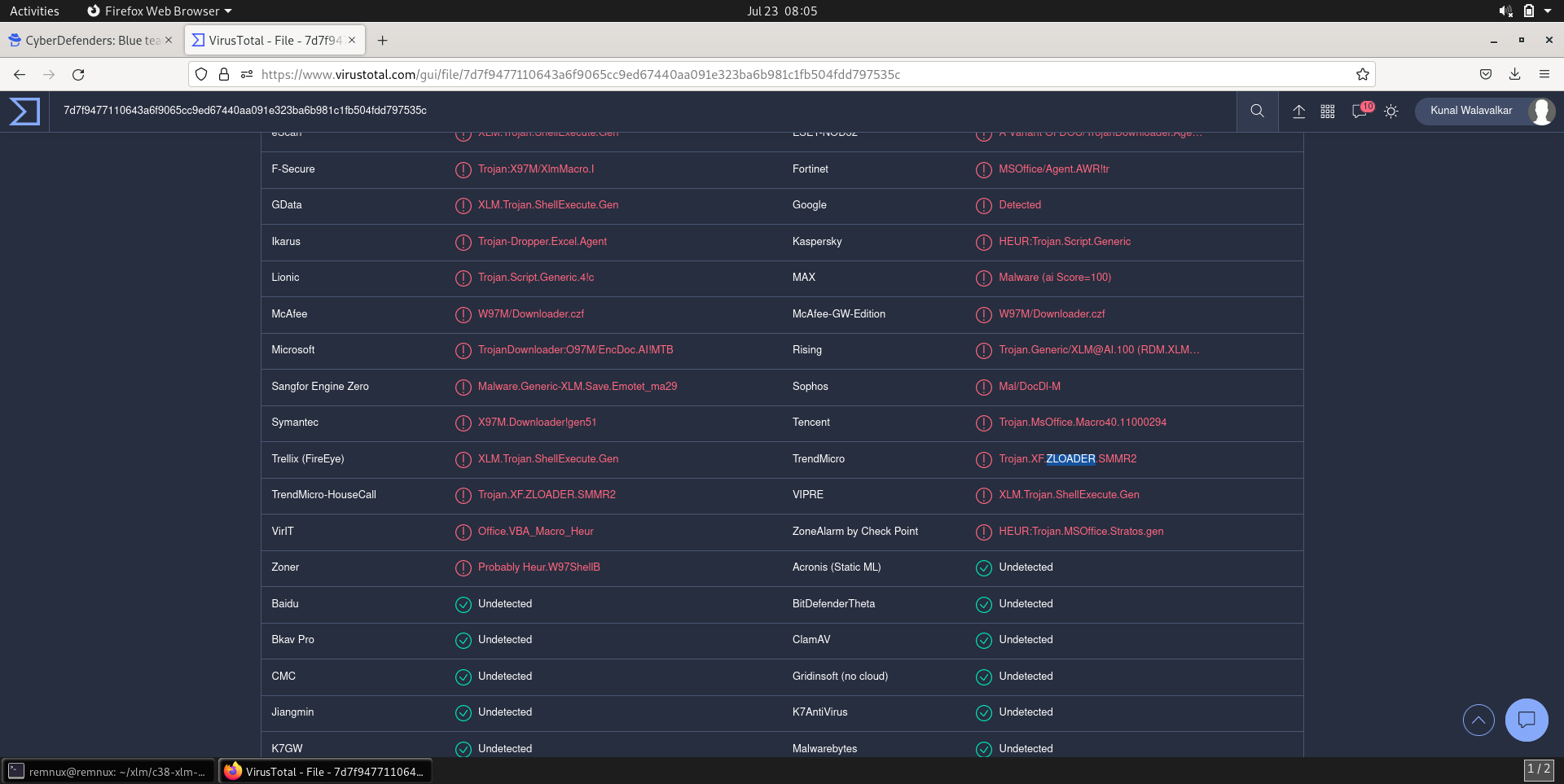1564x784 pixels.
Task: Click the green check icon beside ClamAV
Action: (x=984, y=641)
